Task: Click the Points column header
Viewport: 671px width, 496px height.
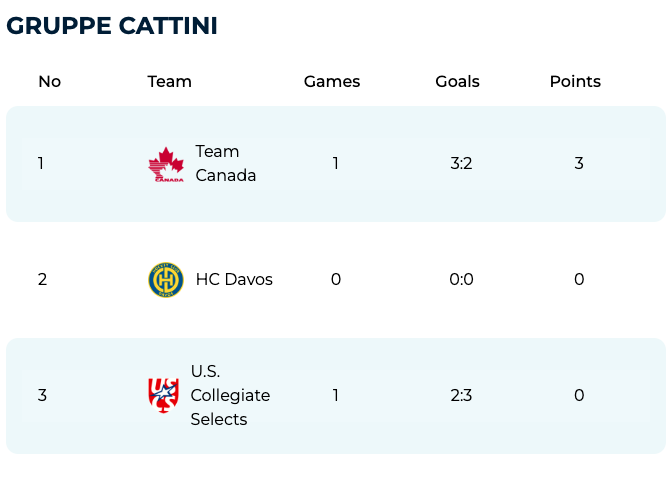Action: tap(575, 82)
